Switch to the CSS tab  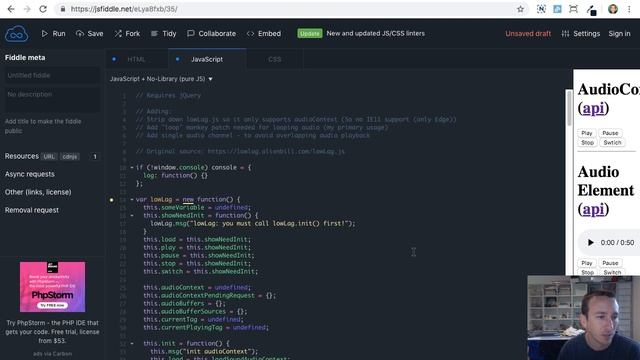pyautogui.click(x=275, y=59)
